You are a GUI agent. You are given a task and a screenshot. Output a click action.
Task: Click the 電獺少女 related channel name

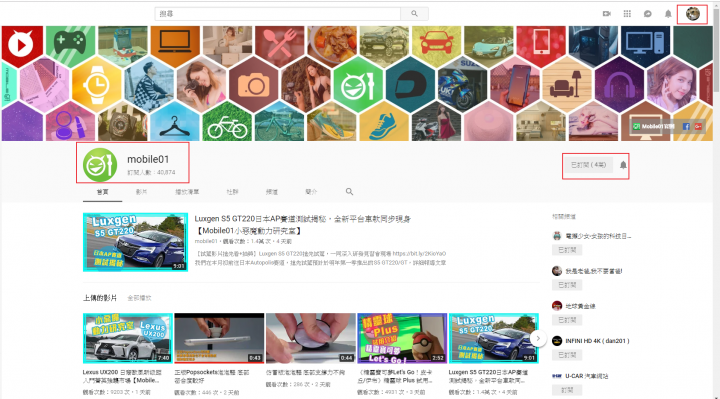(x=598, y=236)
